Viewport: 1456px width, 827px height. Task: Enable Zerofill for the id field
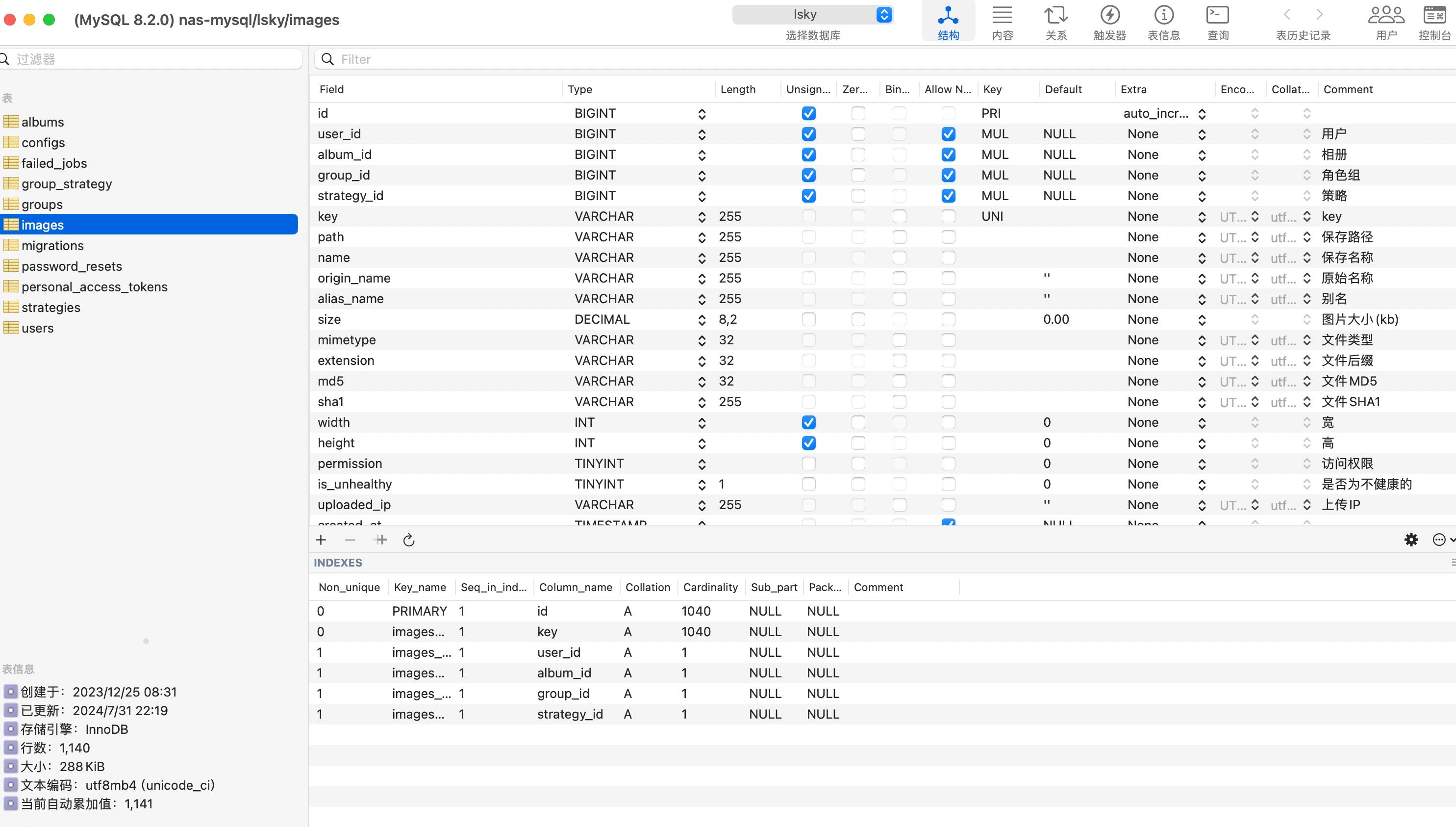pyautogui.click(x=858, y=114)
